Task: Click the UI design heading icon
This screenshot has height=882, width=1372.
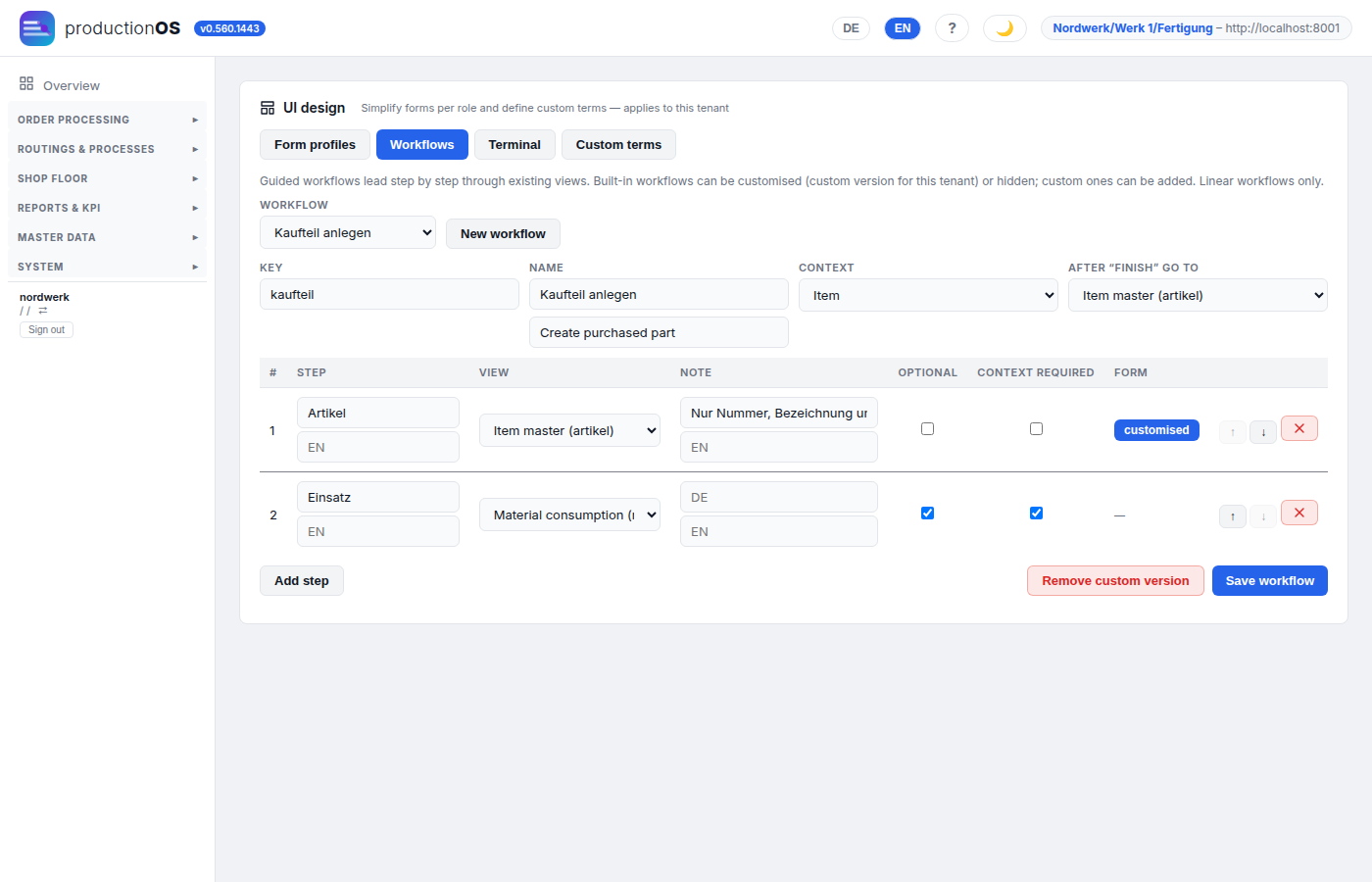Action: click(x=268, y=108)
